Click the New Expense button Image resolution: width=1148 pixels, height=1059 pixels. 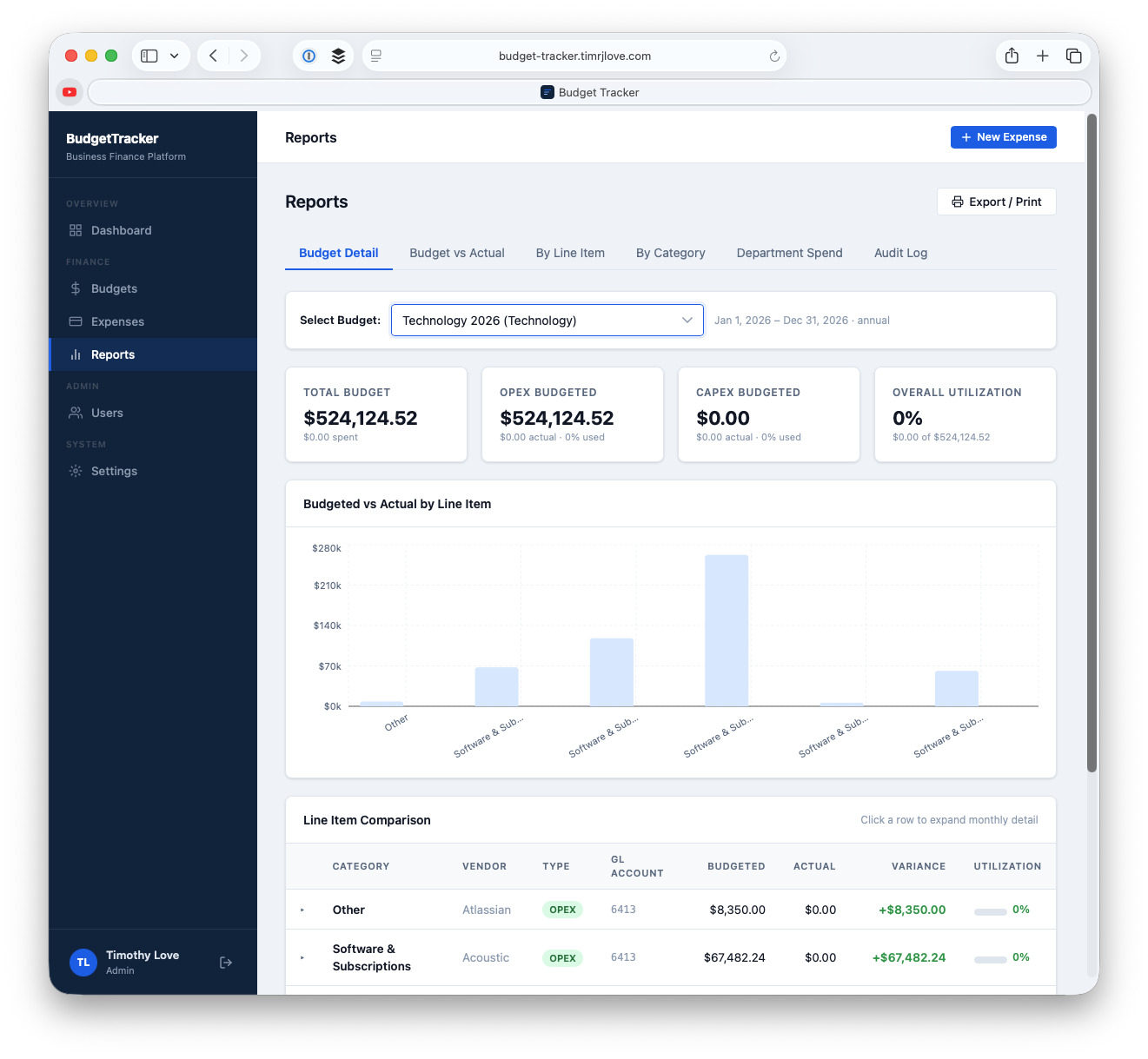(1003, 137)
